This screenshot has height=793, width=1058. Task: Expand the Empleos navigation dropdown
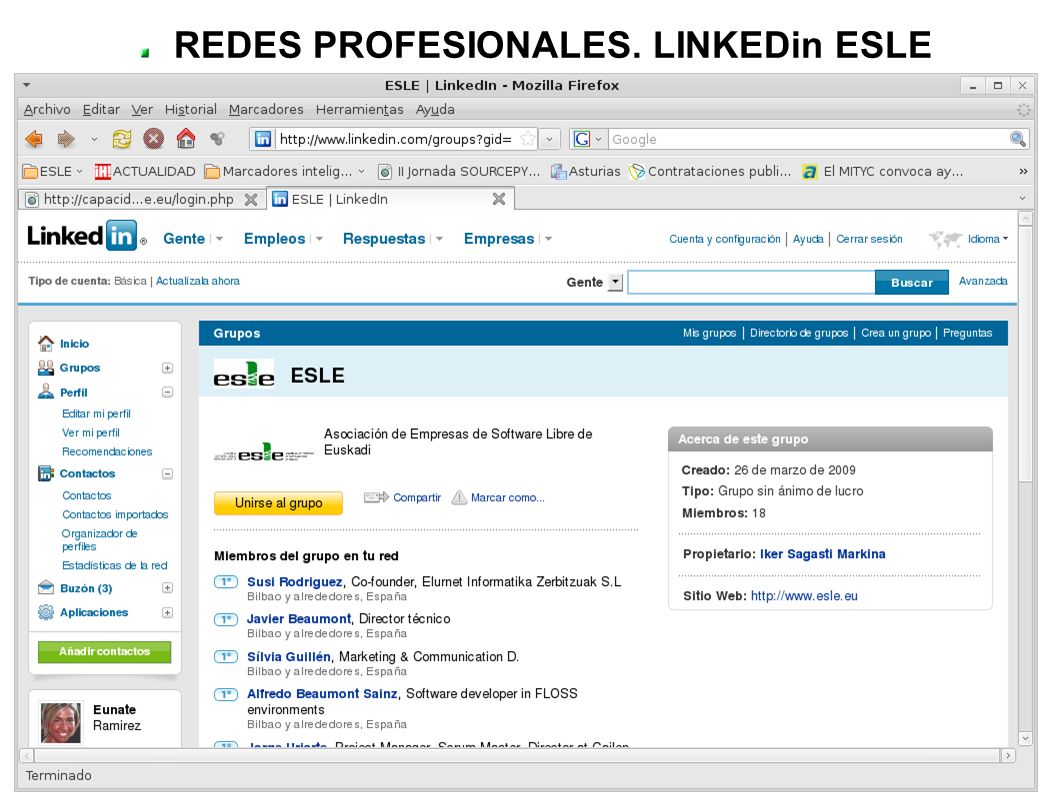(319, 239)
